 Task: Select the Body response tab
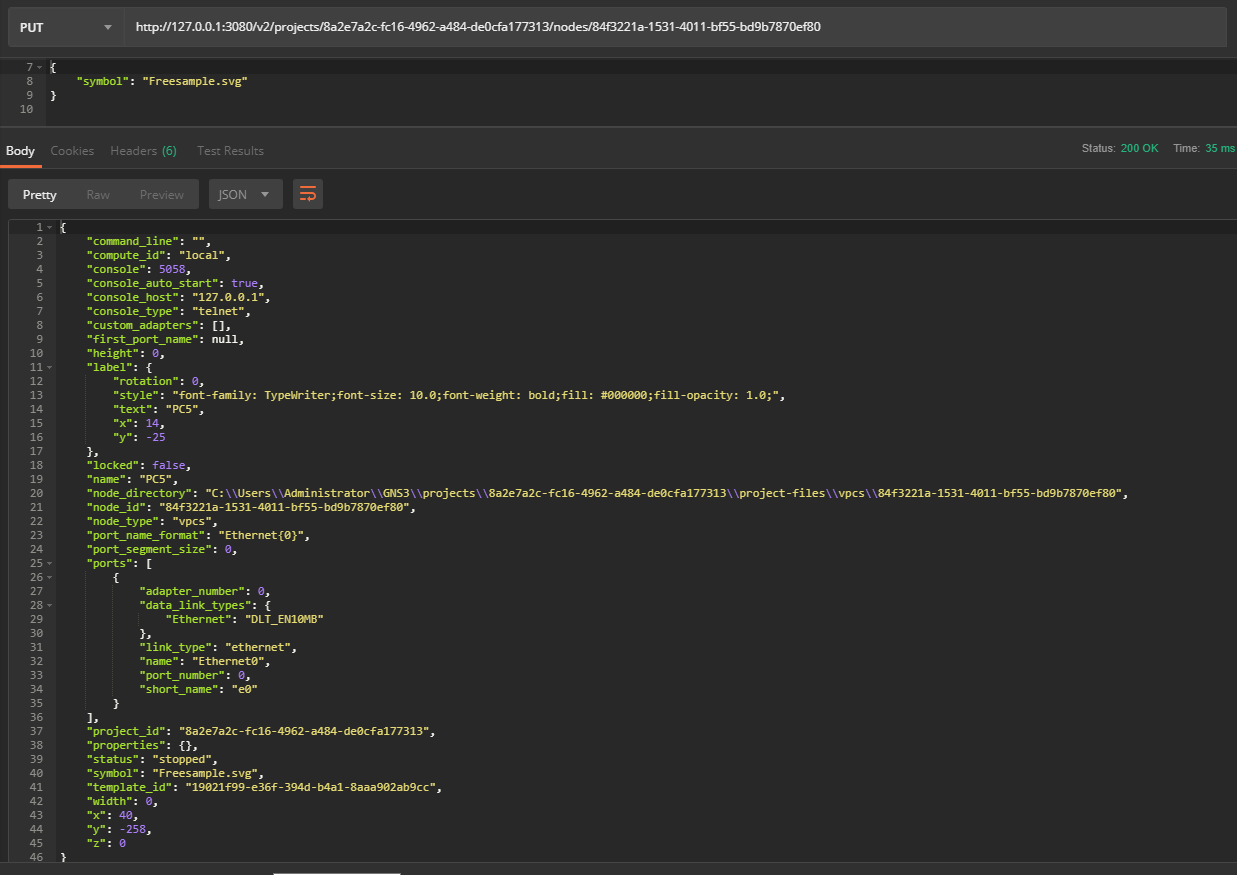point(20,150)
